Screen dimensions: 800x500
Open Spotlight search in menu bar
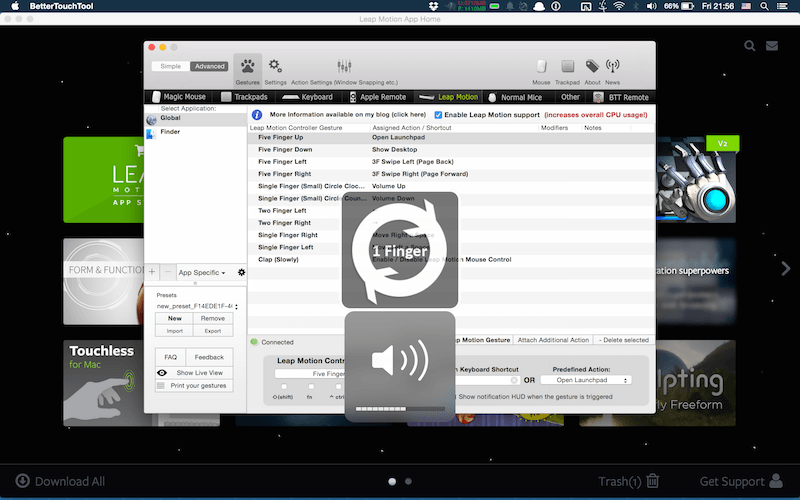click(x=764, y=6)
